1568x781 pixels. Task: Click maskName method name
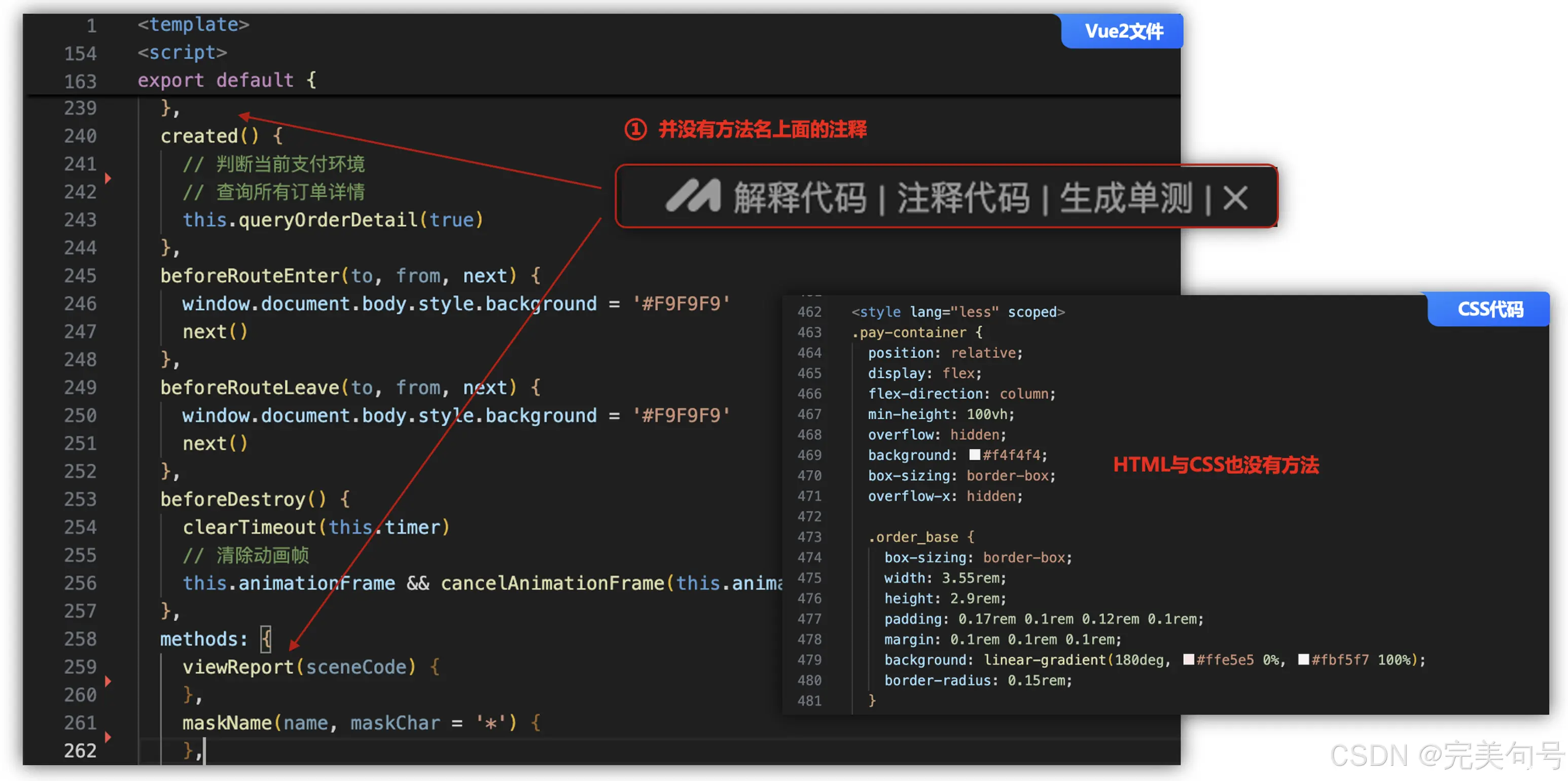pos(227,723)
